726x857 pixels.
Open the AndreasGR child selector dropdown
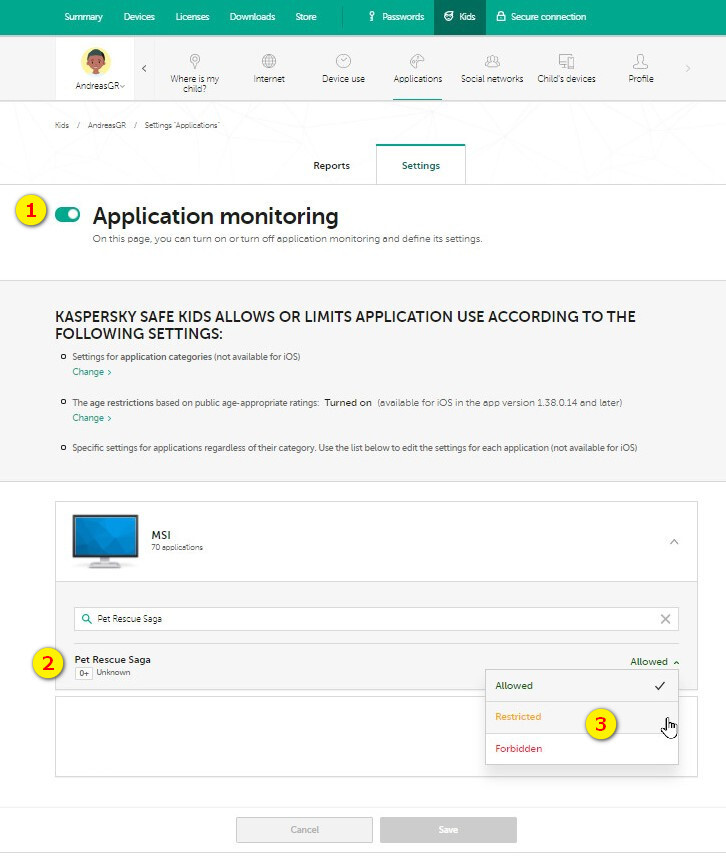(x=100, y=86)
